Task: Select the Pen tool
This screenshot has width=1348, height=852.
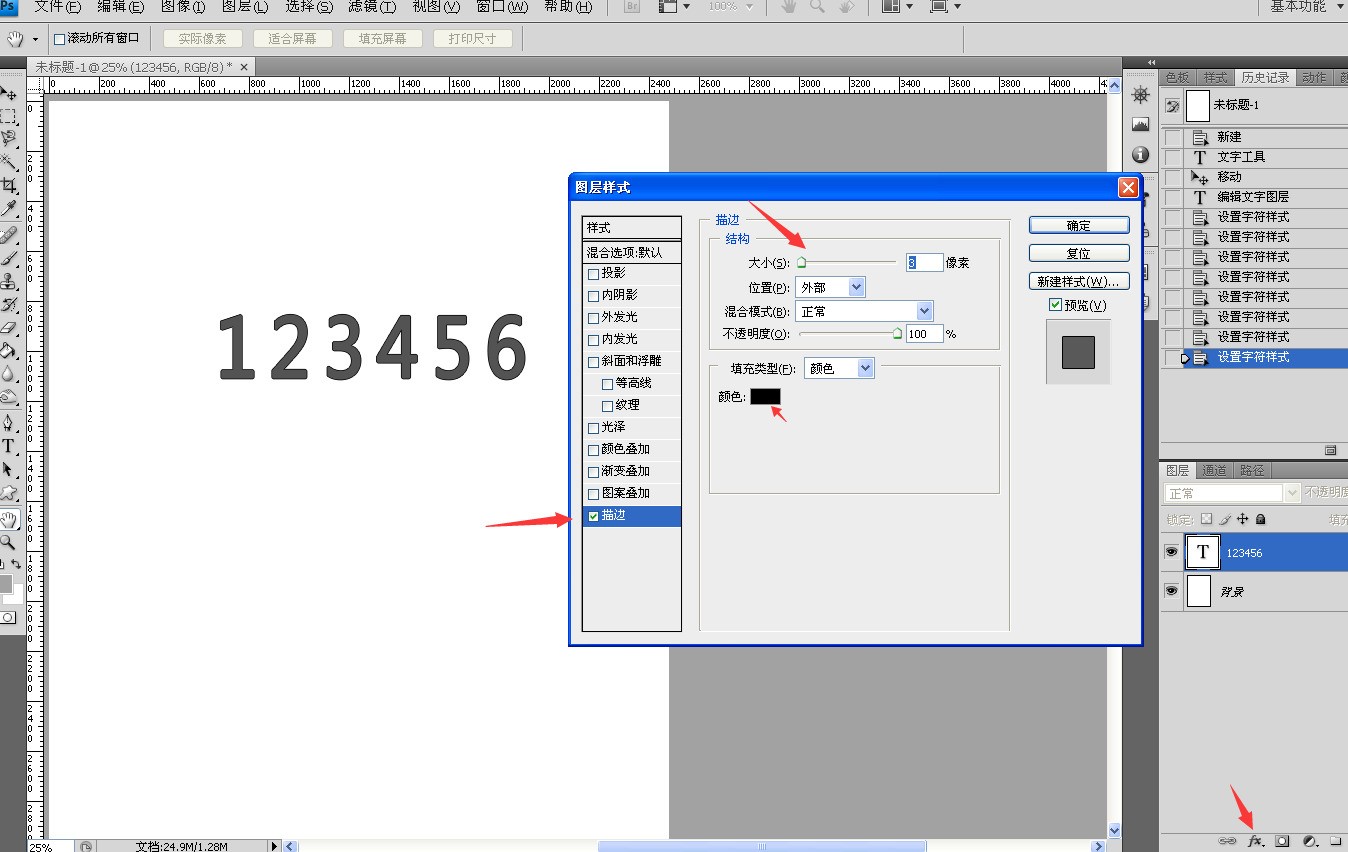Action: pos(8,423)
